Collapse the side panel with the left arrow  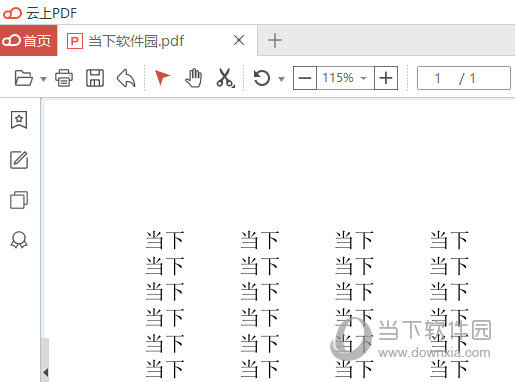pos(46,372)
